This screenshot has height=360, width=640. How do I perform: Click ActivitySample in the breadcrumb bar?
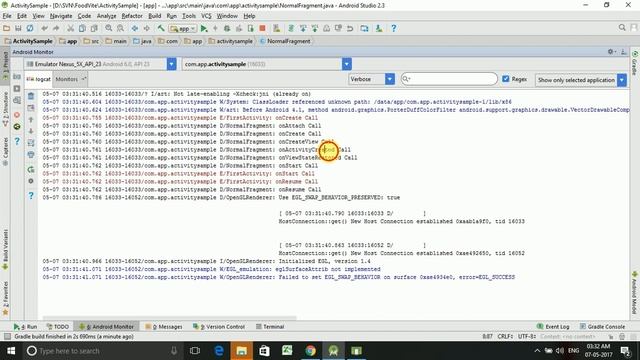[x=29, y=41]
